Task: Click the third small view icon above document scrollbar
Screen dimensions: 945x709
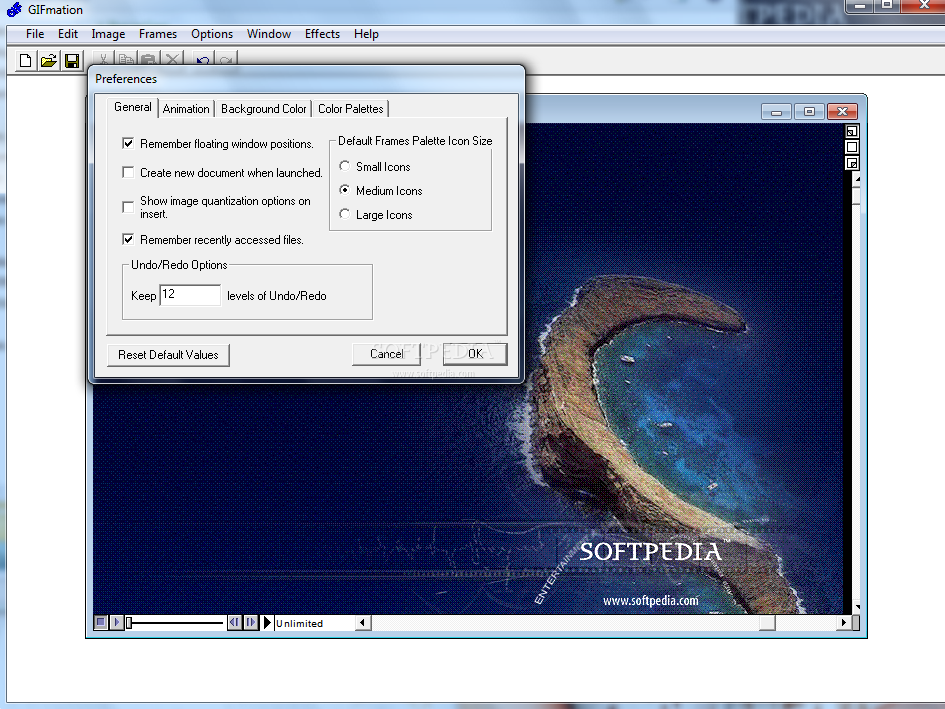Action: pos(852,163)
